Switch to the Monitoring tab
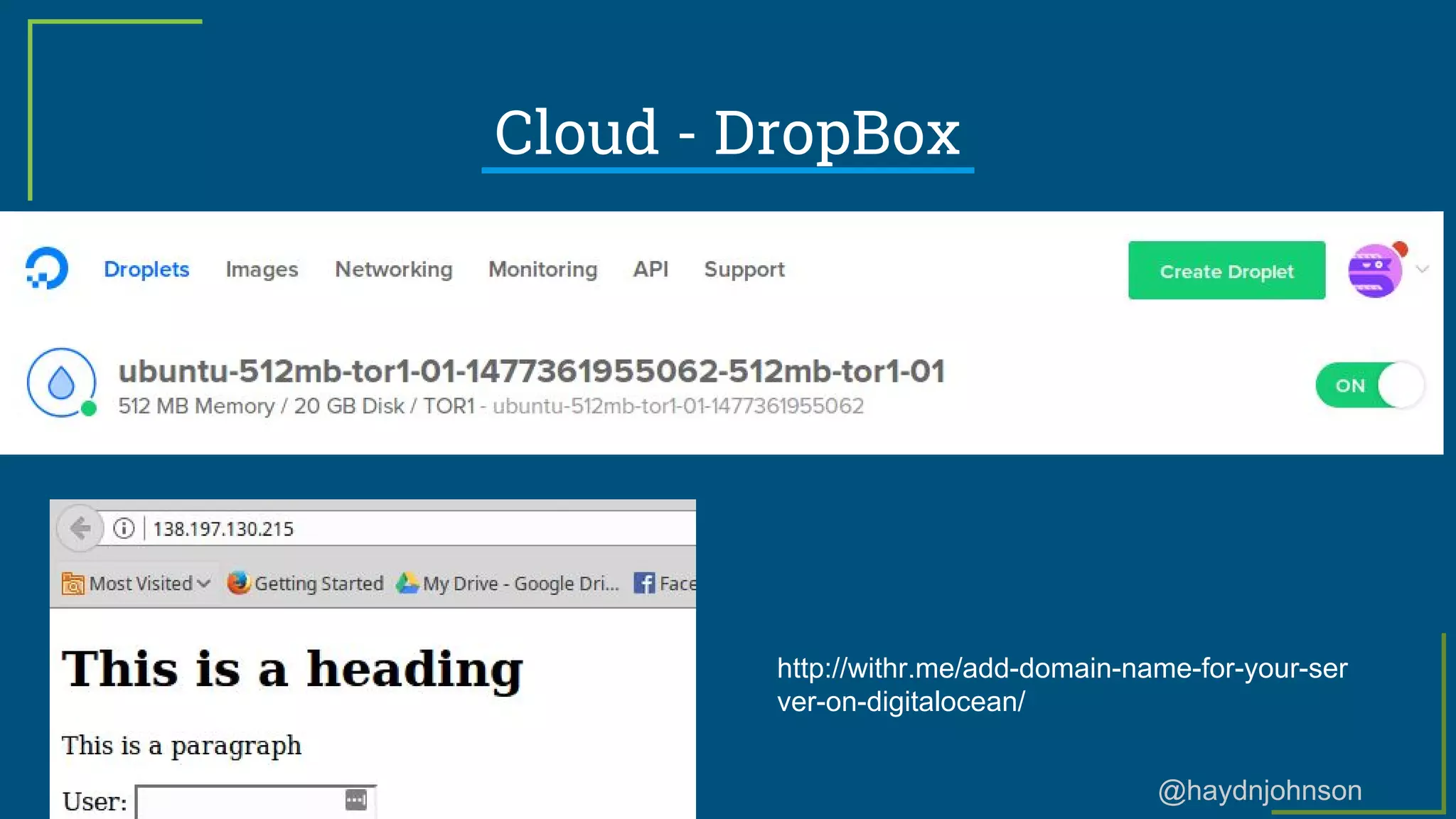 coord(543,269)
